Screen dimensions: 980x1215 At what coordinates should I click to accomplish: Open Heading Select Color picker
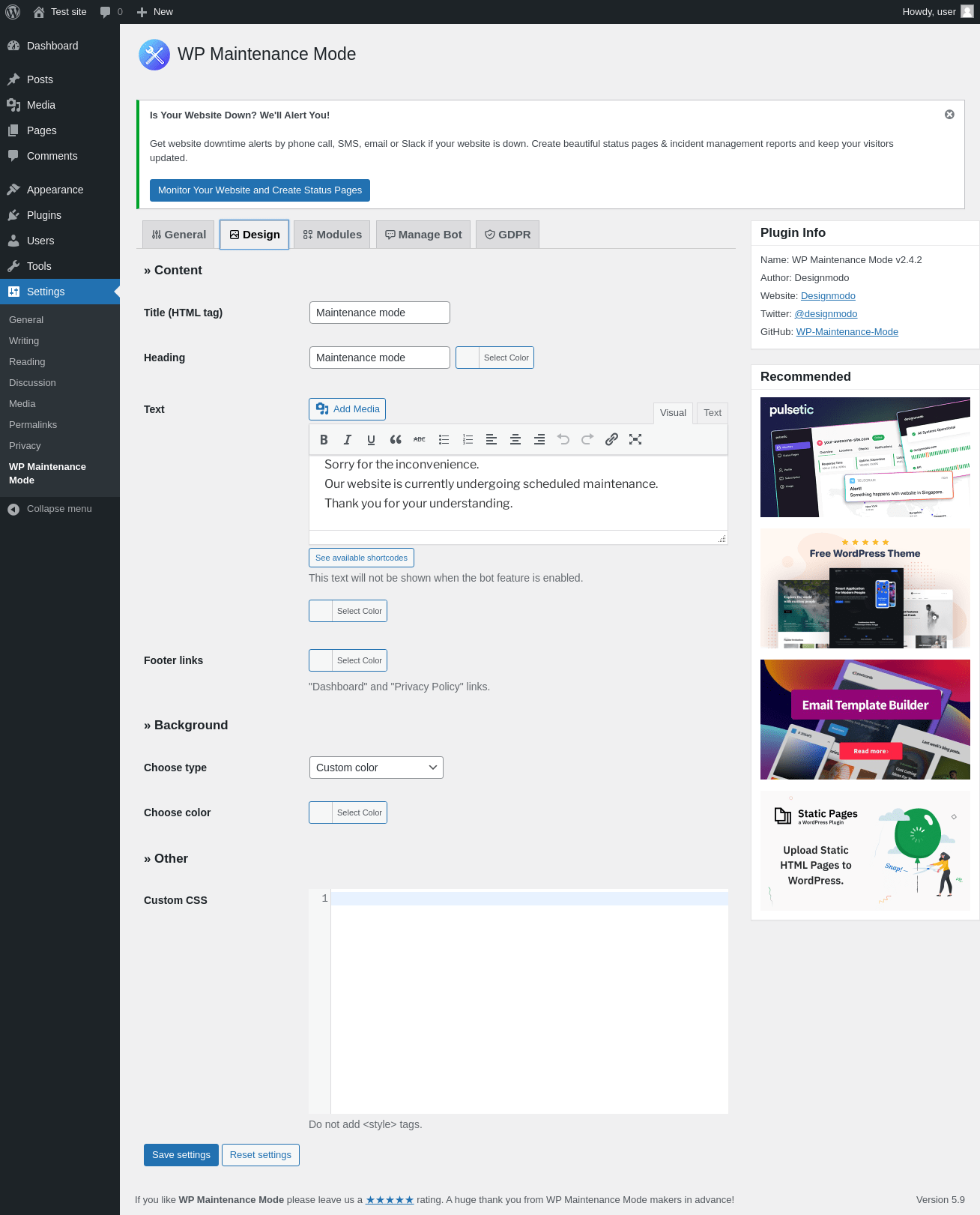[494, 358]
